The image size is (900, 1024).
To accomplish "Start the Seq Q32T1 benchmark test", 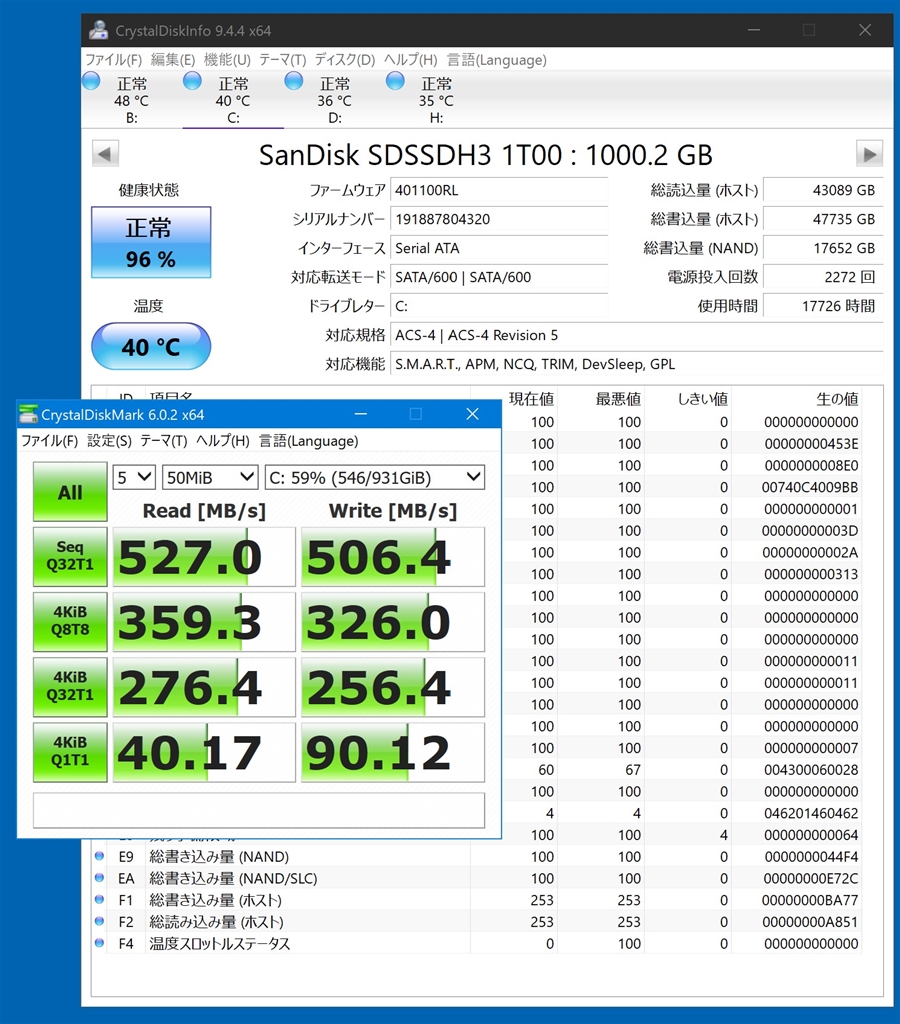I will pyautogui.click(x=70, y=556).
